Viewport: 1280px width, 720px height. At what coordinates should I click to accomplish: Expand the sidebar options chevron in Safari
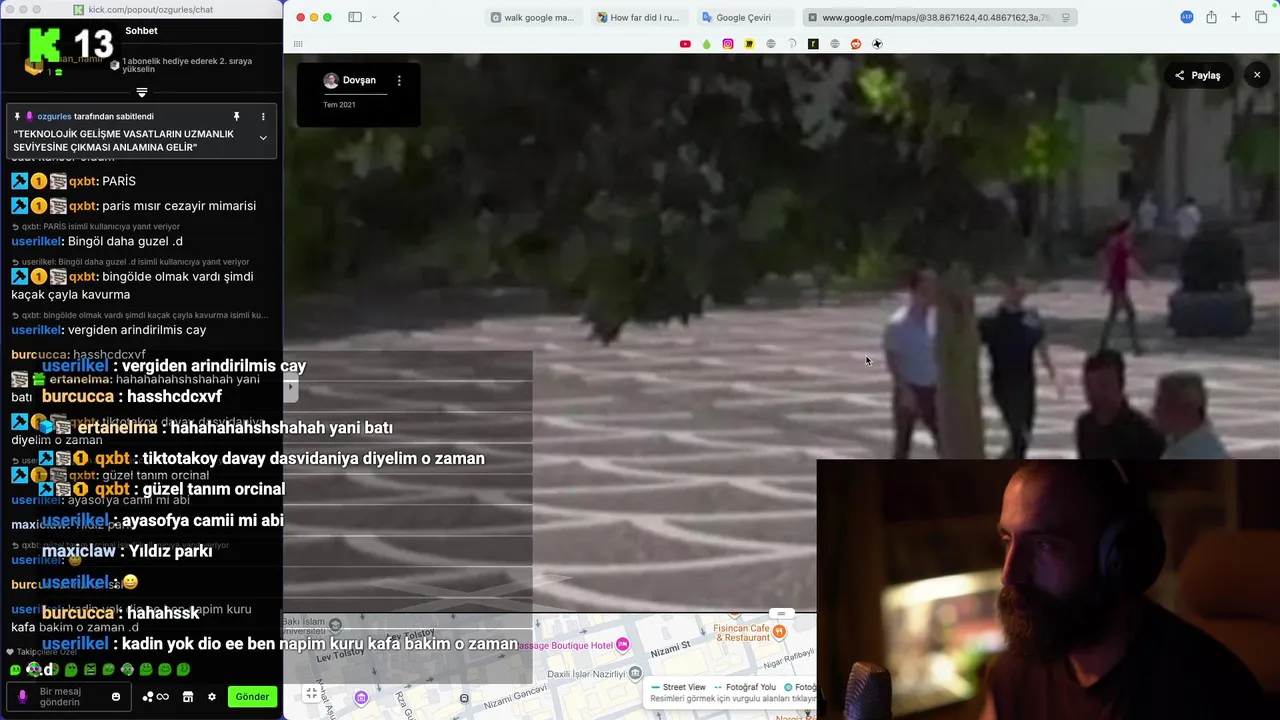point(374,17)
